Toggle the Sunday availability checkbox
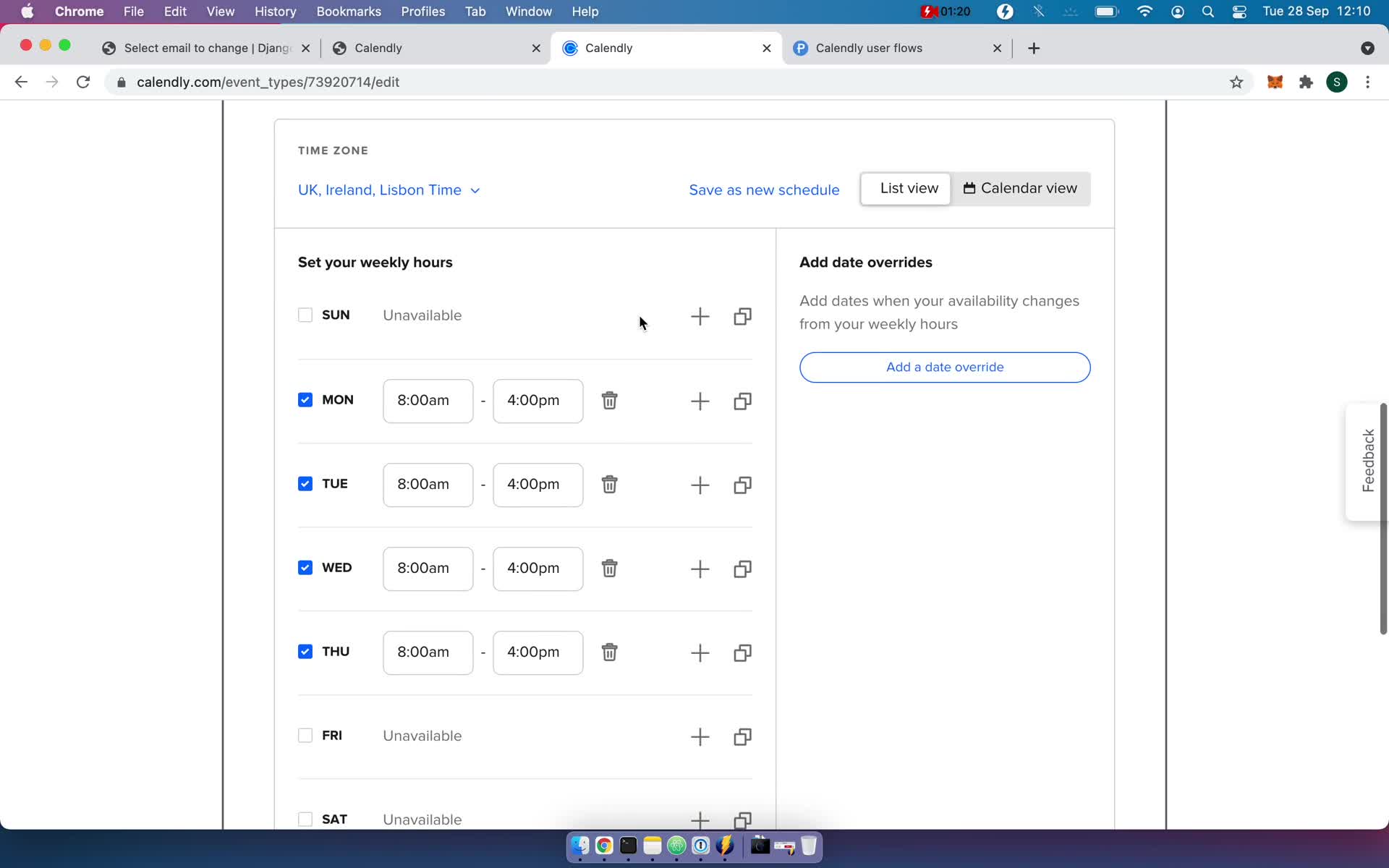 305,315
